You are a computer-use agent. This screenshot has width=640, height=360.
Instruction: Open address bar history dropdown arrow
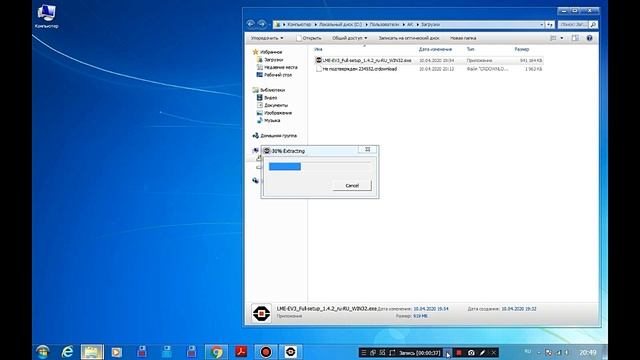click(x=542, y=24)
